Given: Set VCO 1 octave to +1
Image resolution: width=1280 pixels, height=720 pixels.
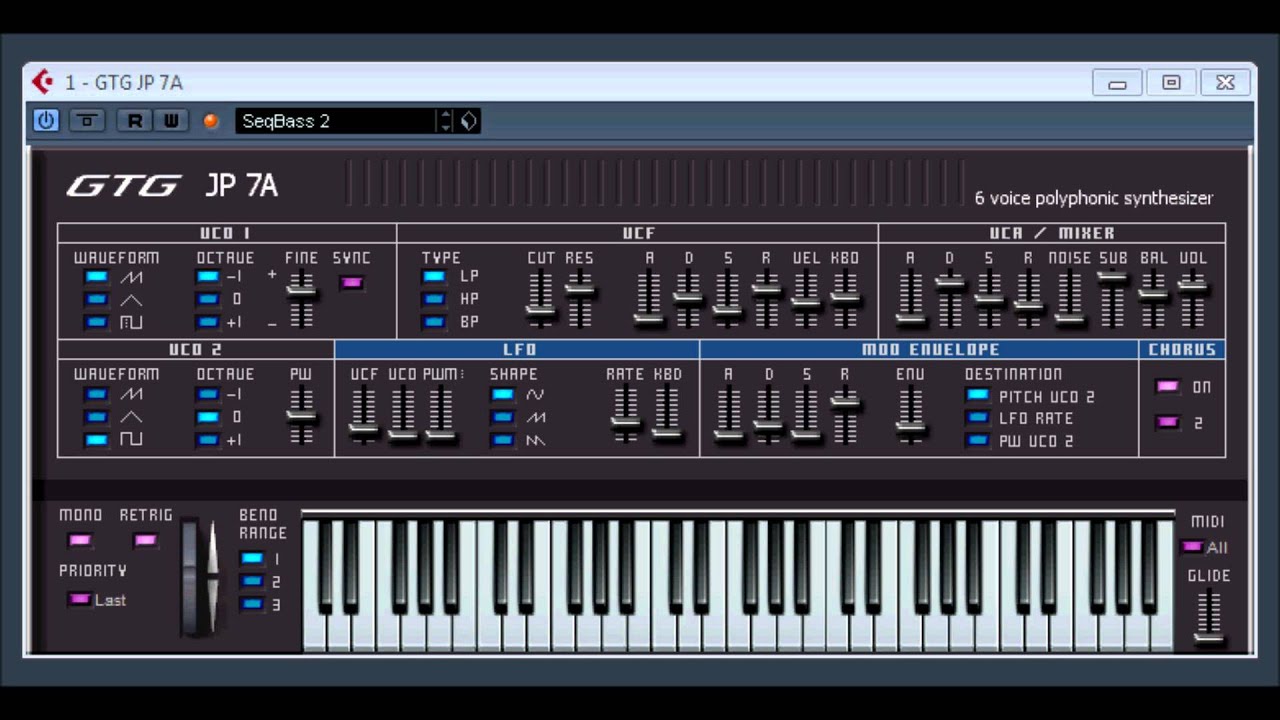Looking at the screenshot, I should [207, 322].
